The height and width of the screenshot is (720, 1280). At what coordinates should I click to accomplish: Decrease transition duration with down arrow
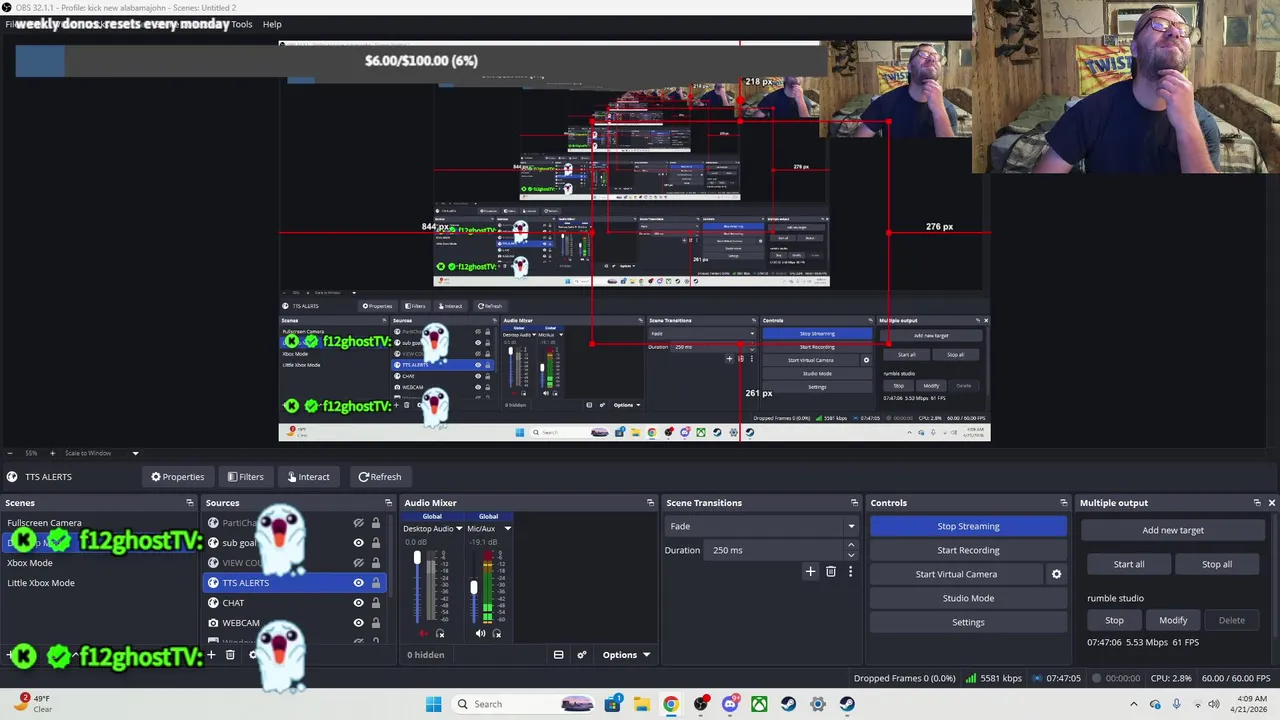point(851,555)
